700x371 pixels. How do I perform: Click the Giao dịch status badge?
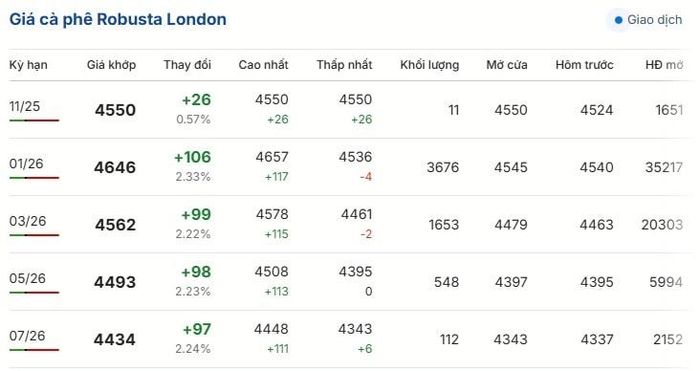point(648,20)
